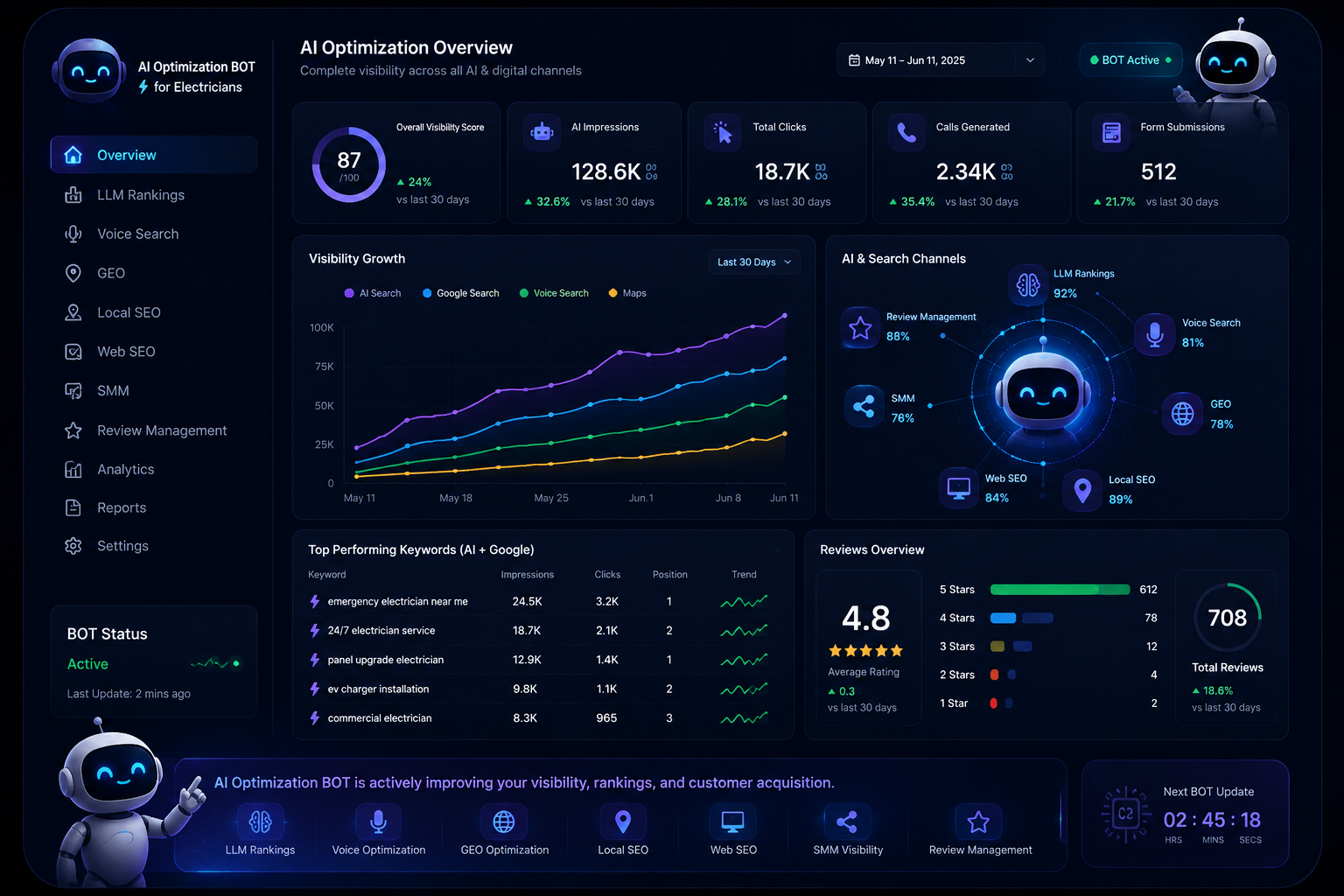Click the 708 Total Reviews ring

pyautogui.click(x=1228, y=617)
